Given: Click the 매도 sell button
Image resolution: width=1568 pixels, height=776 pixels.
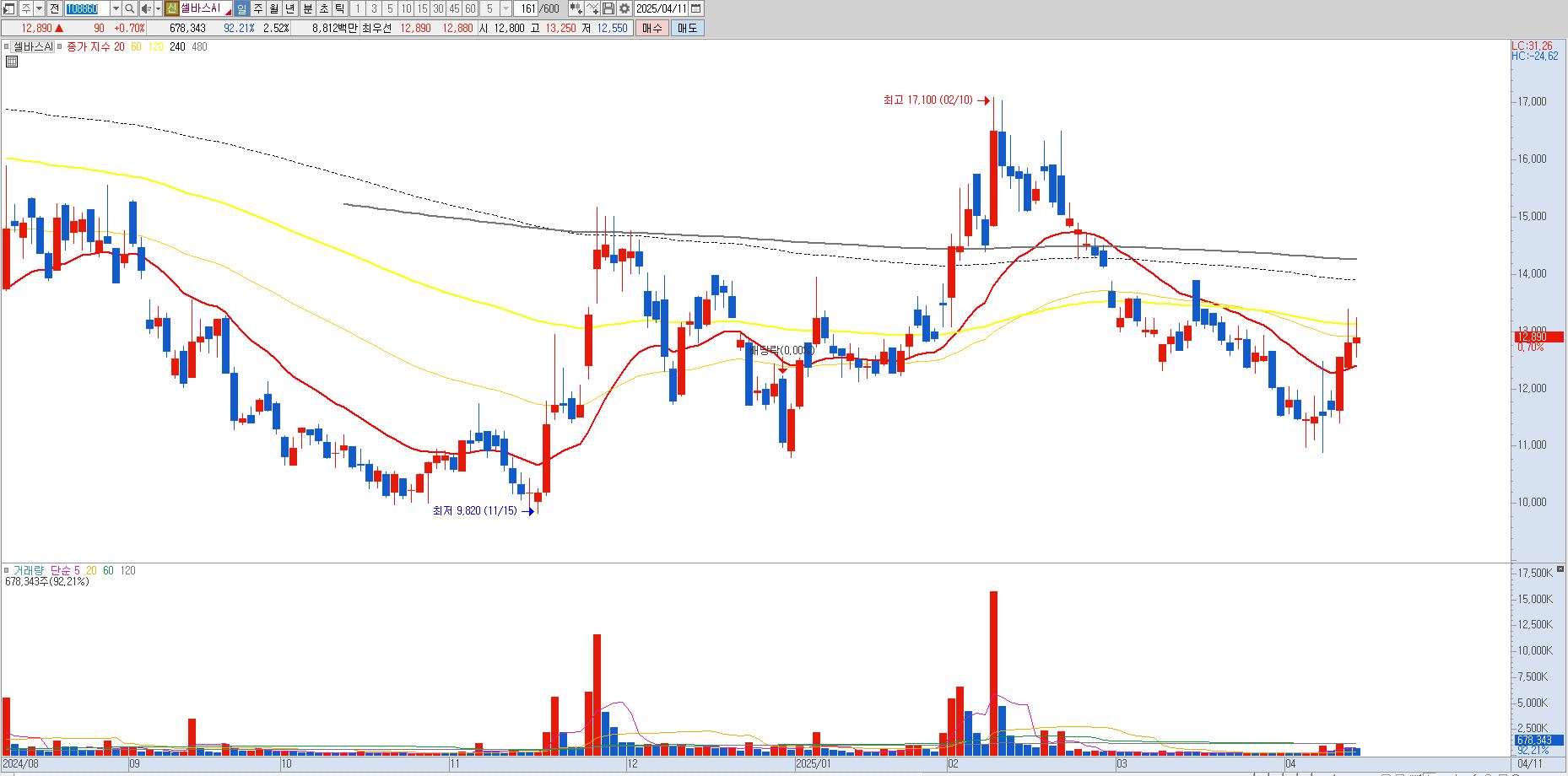Looking at the screenshot, I should (x=688, y=28).
